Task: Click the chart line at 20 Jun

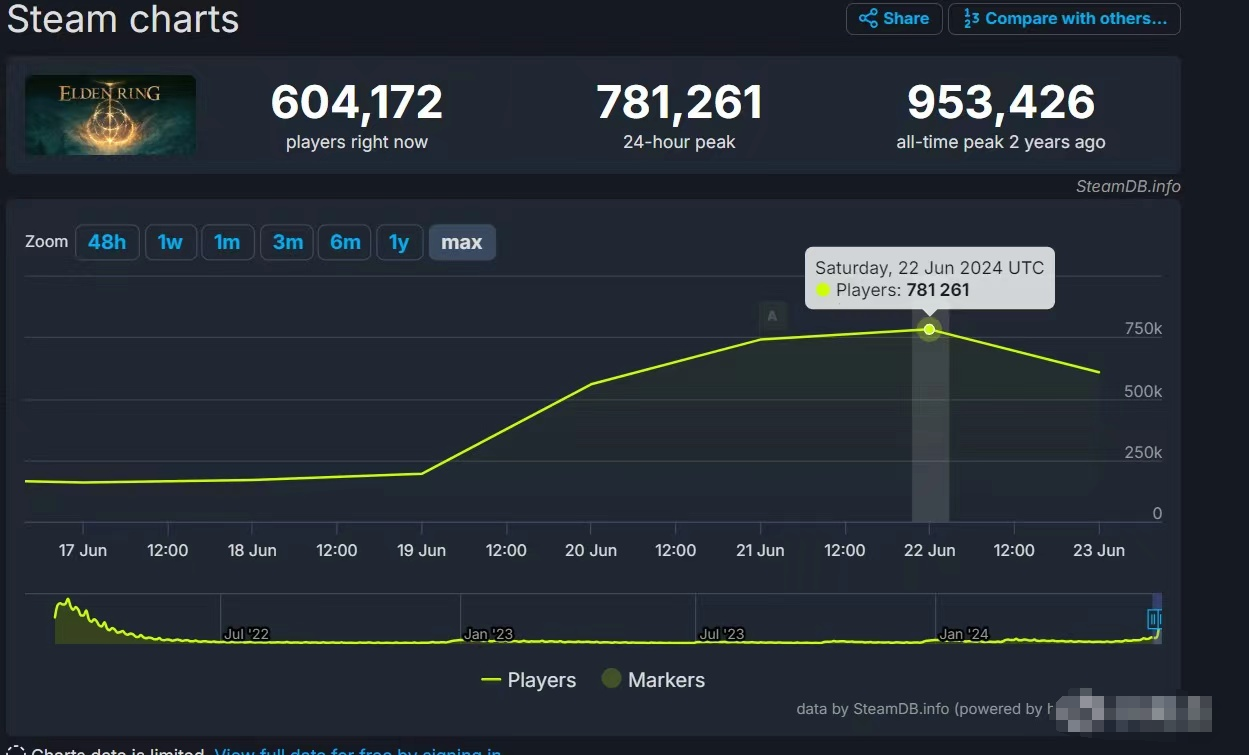Action: tap(591, 384)
